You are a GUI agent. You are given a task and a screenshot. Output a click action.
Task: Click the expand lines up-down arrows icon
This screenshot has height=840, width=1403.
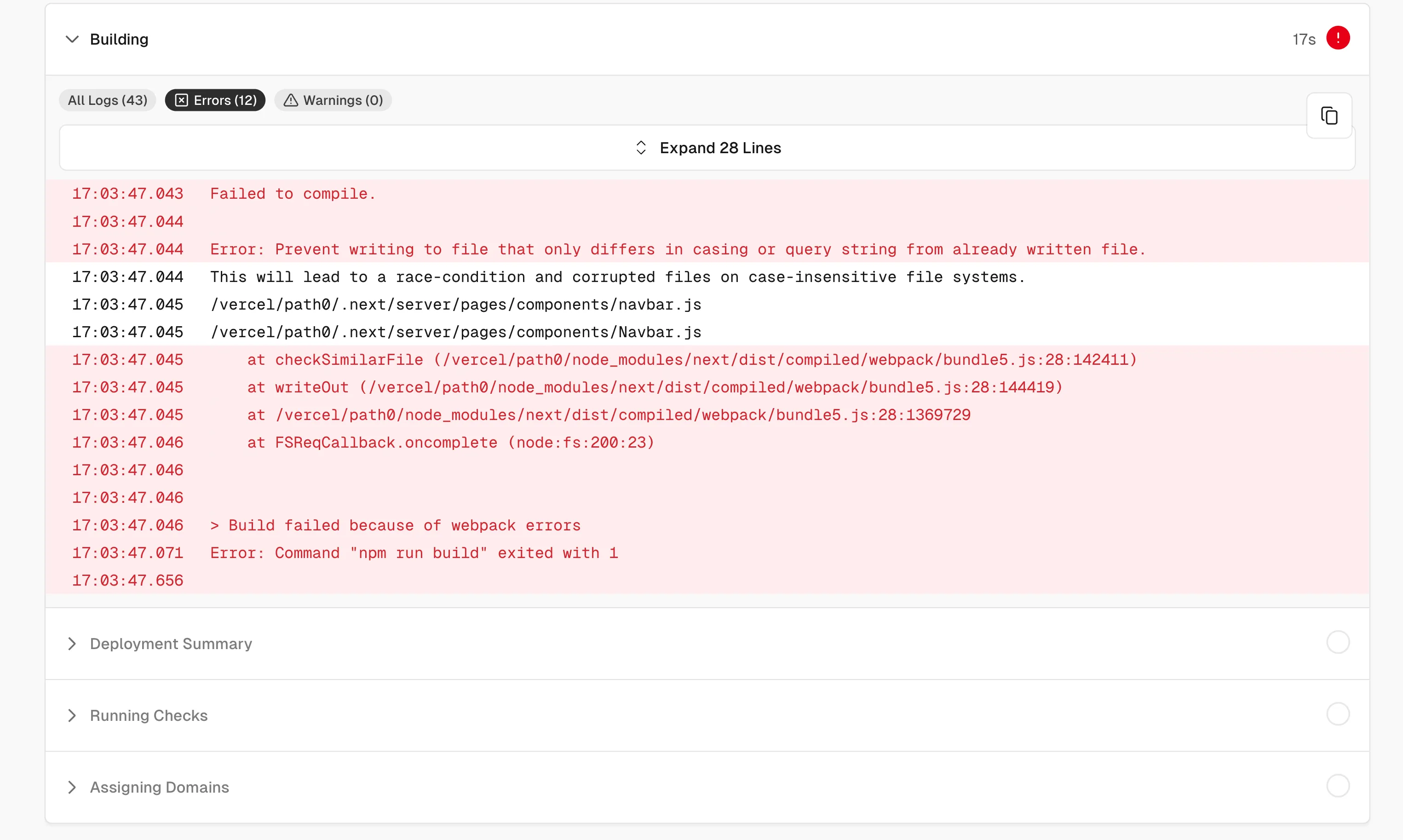(641, 148)
